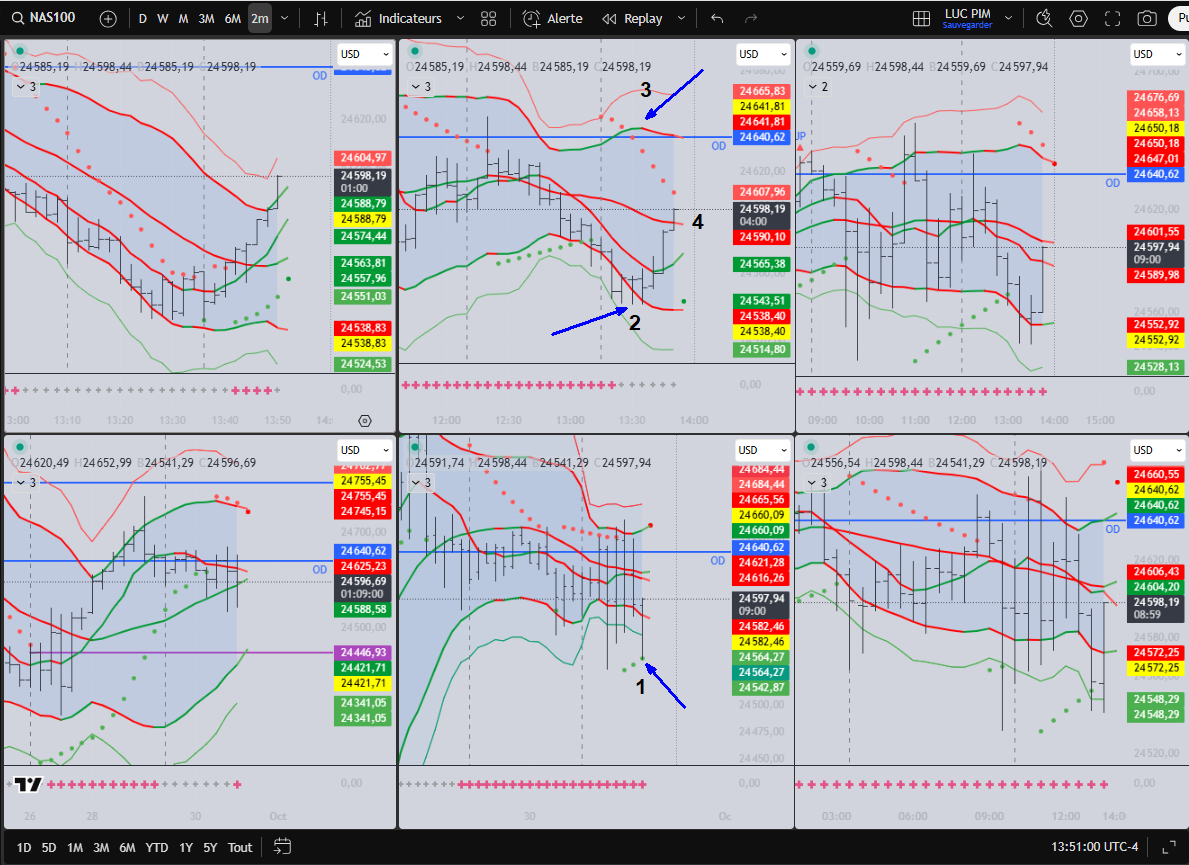Open time axis settings icon beside 13:50

point(365,421)
